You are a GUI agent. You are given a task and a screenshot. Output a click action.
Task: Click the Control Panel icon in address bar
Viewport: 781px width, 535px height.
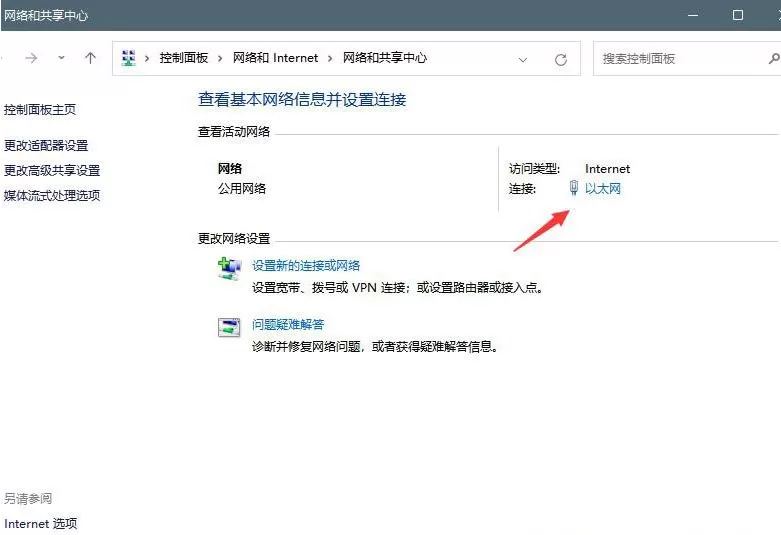tap(129, 58)
